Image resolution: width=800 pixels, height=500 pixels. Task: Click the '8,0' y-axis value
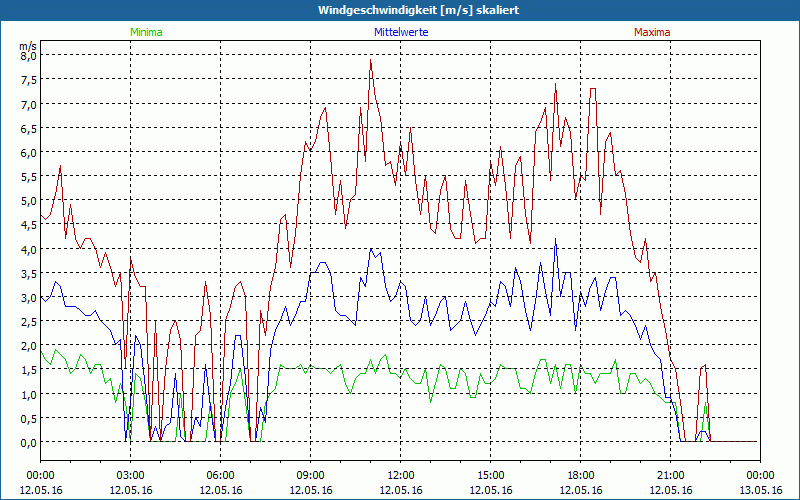tap(29, 56)
